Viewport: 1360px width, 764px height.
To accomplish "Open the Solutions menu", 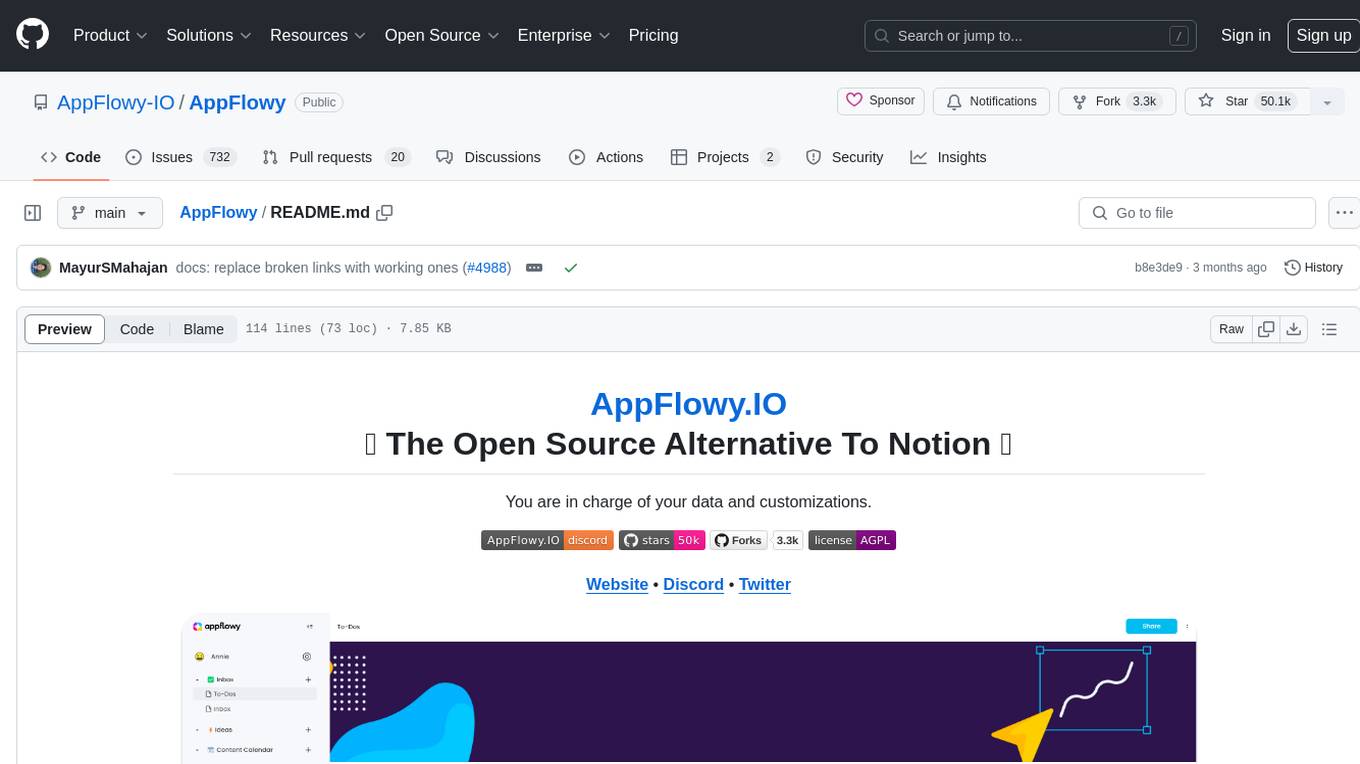I will pyautogui.click(x=208, y=35).
